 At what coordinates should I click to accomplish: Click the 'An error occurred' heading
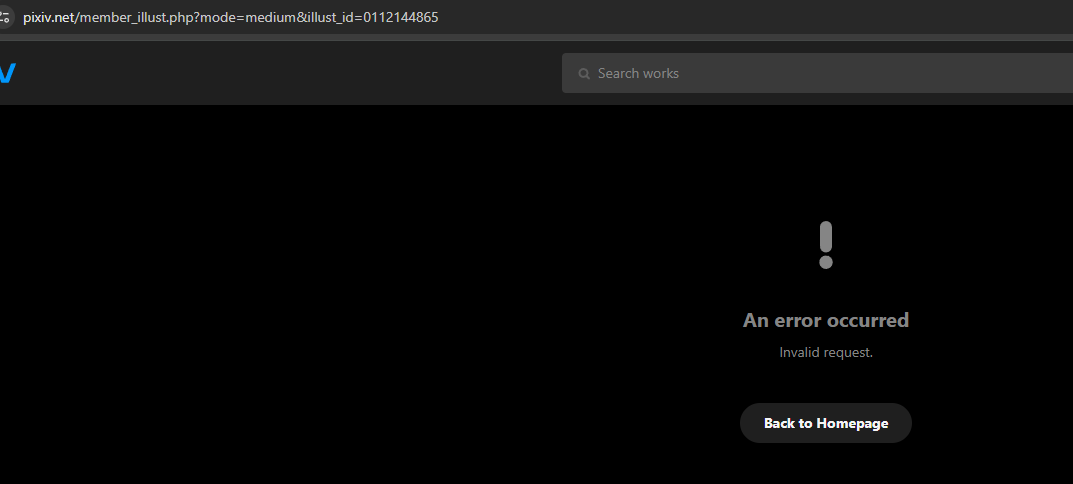pos(826,320)
